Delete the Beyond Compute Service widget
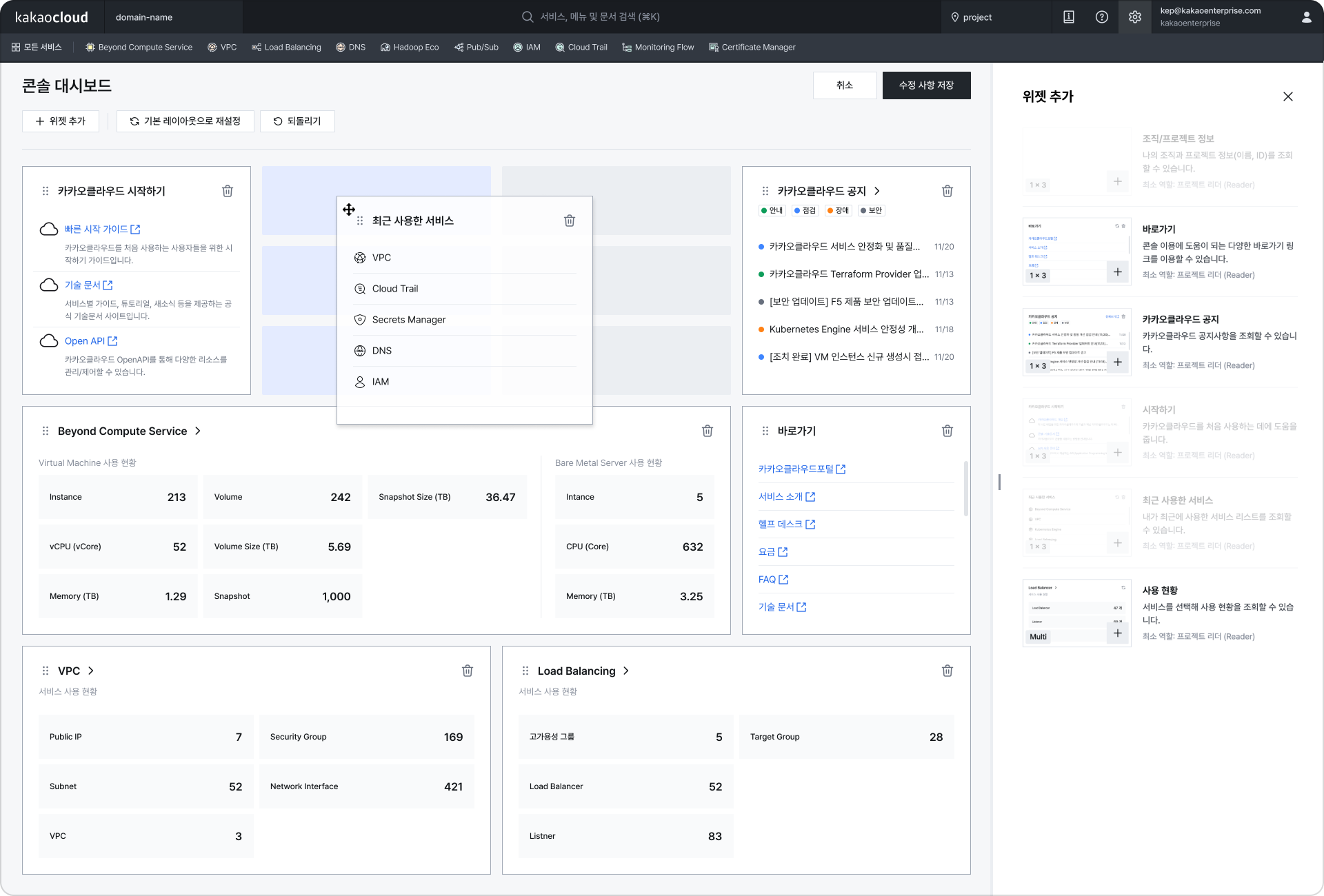 coord(707,431)
